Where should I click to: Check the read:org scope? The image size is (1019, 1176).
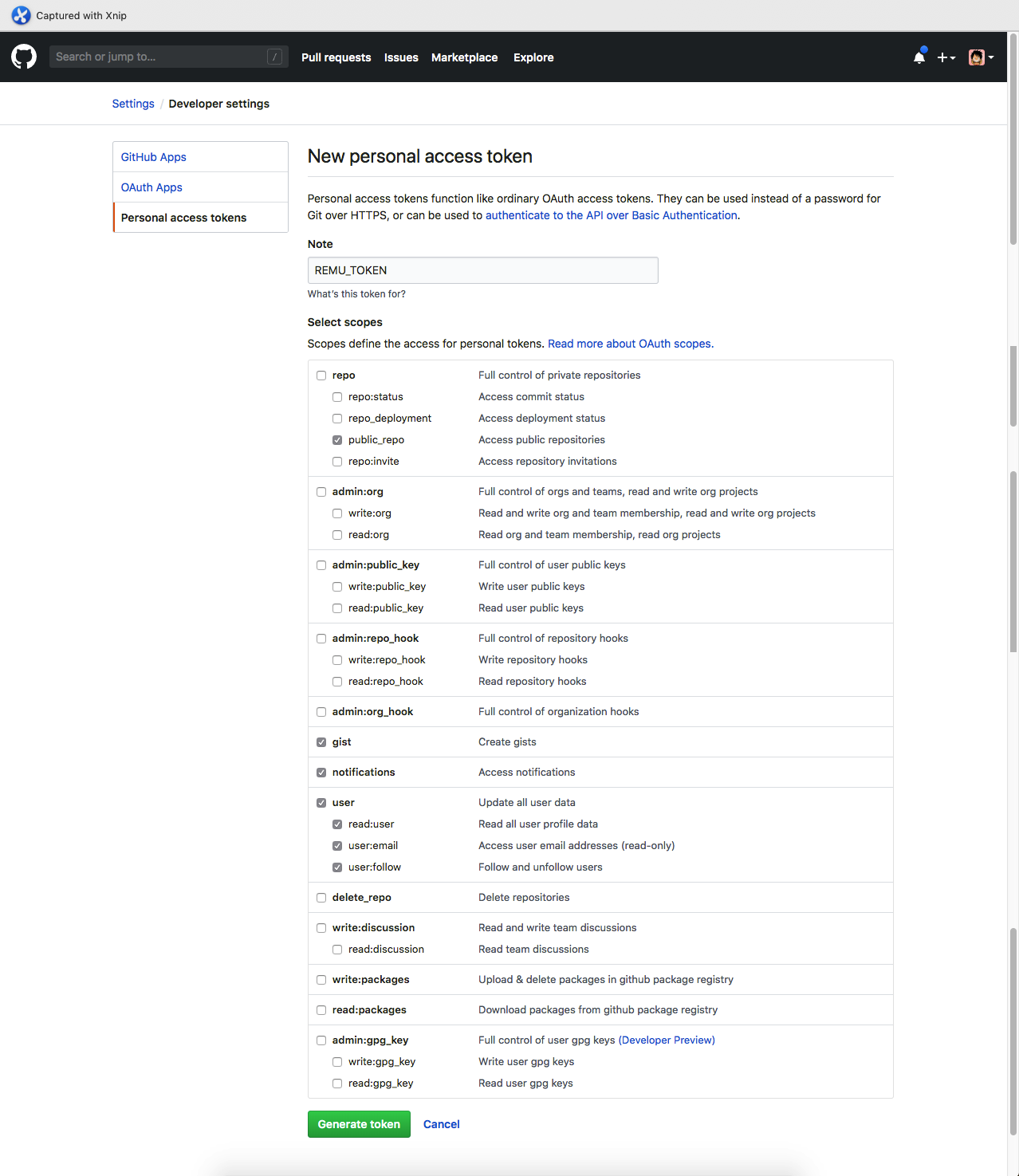pos(337,535)
